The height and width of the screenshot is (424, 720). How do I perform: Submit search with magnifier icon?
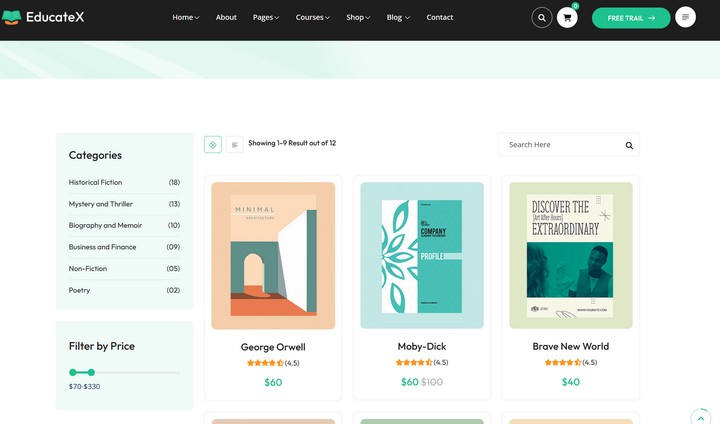(x=629, y=145)
